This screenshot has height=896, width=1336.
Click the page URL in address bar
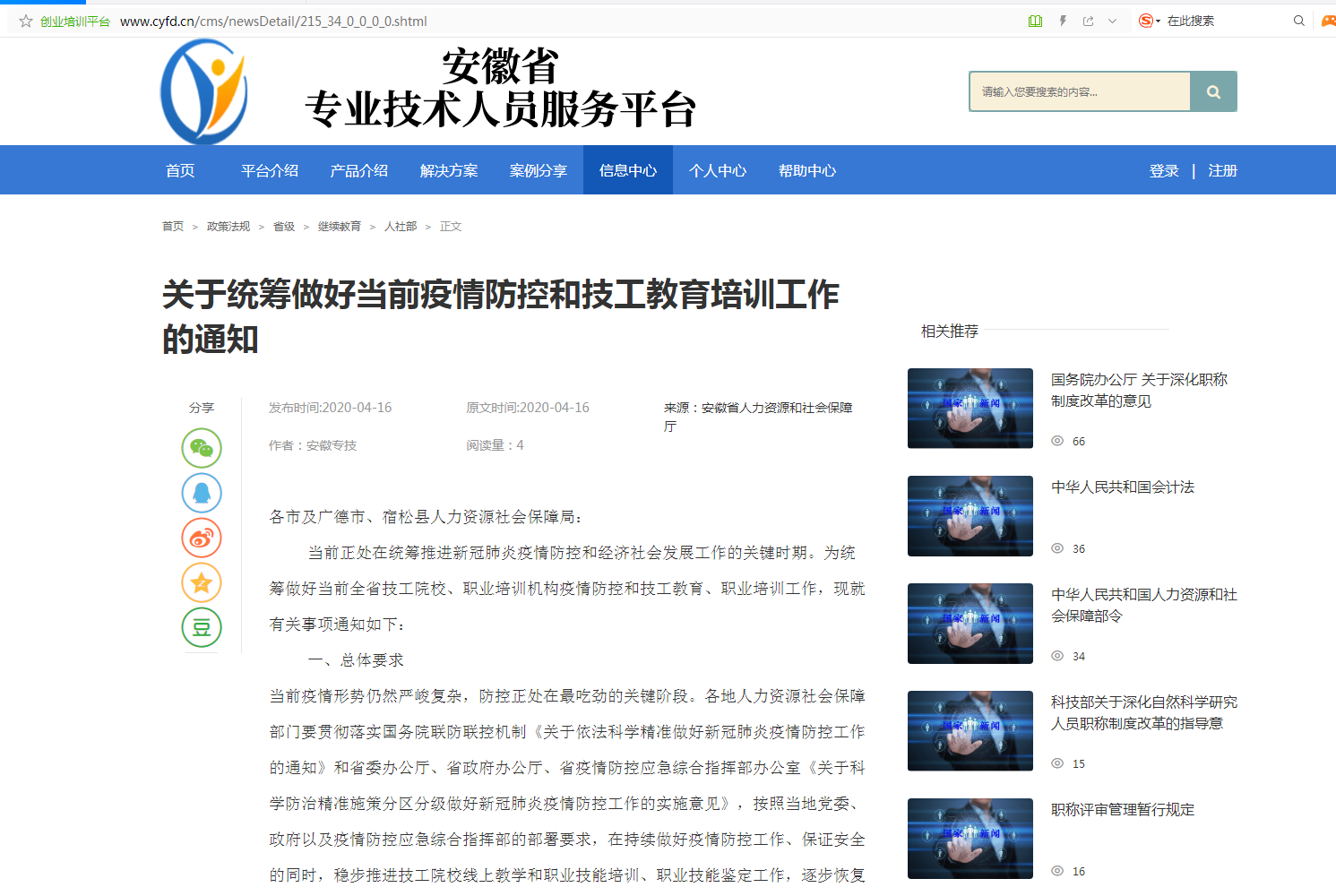(x=273, y=21)
